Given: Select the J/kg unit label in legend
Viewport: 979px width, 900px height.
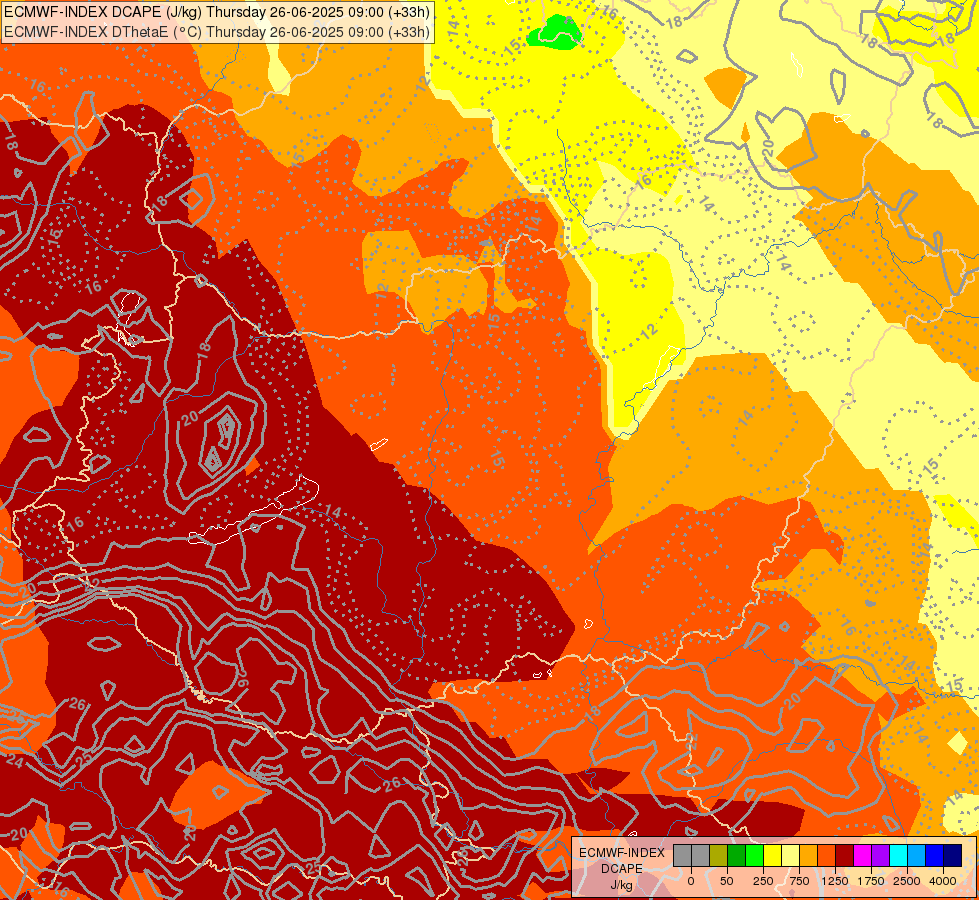Looking at the screenshot, I should click(622, 885).
